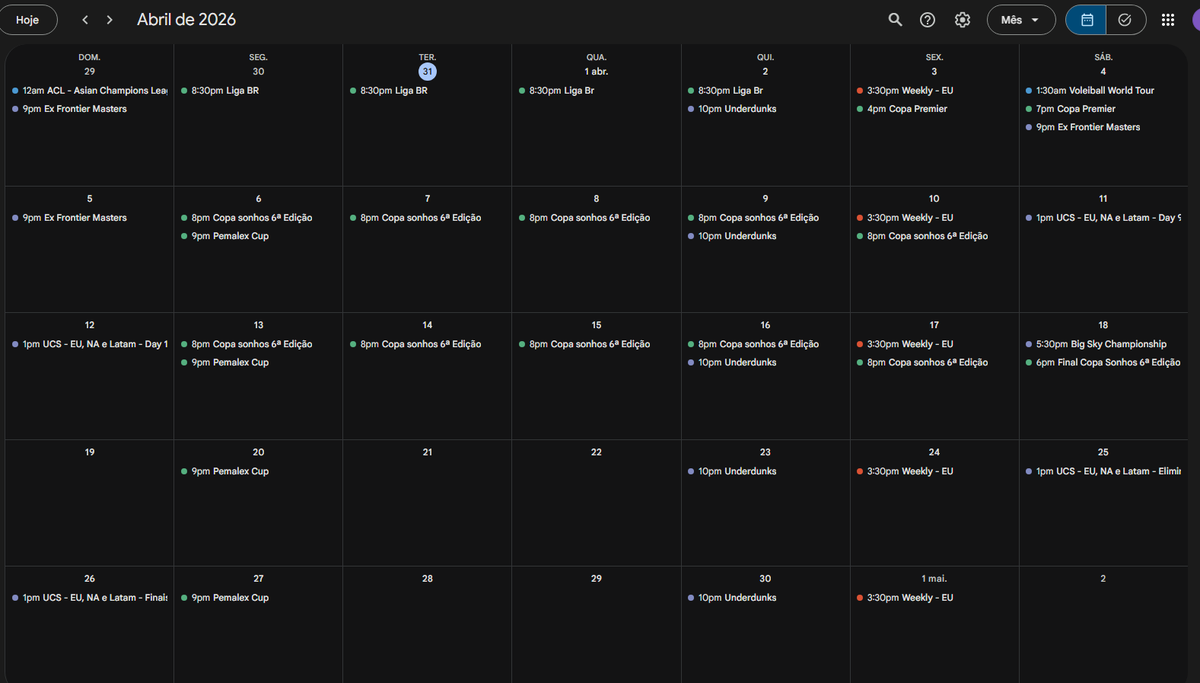Select day number 19
This screenshot has height=683, width=1200.
pos(90,452)
